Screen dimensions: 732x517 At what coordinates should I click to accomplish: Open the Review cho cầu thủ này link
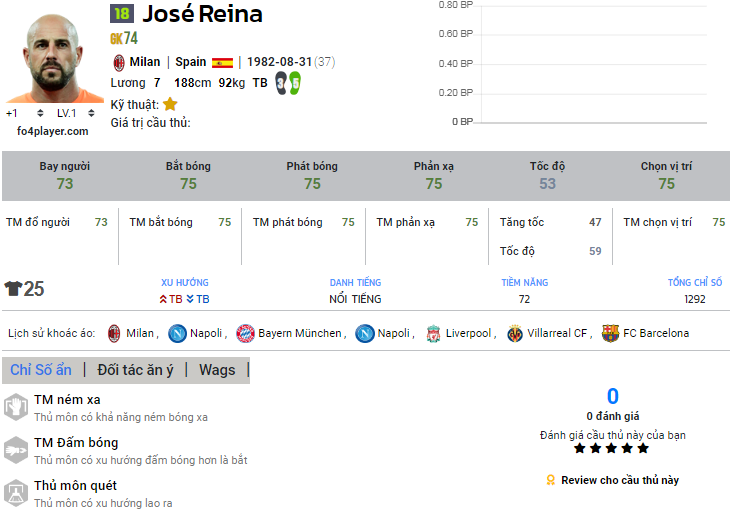pyautogui.click(x=619, y=480)
